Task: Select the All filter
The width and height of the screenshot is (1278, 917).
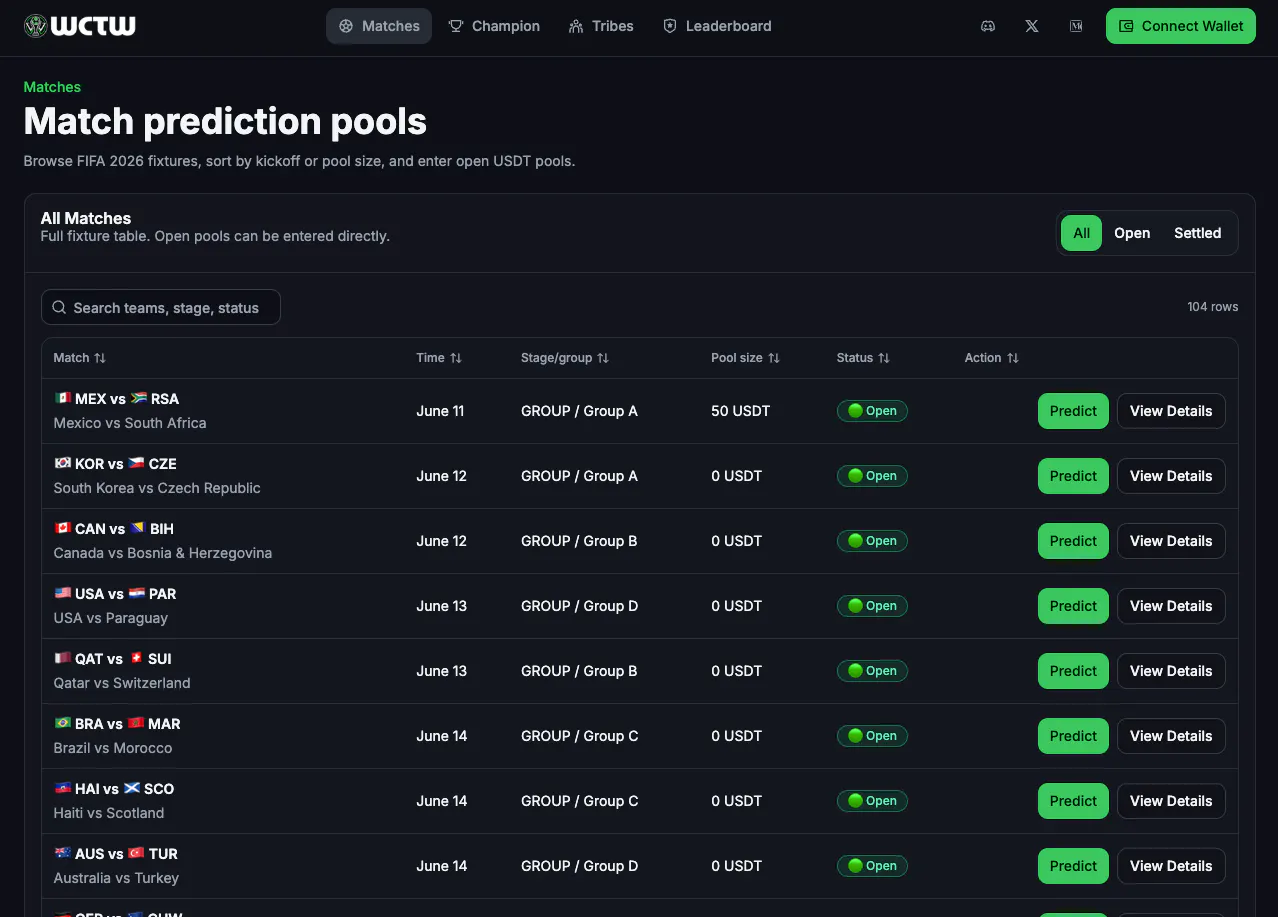Action: pyautogui.click(x=1081, y=233)
